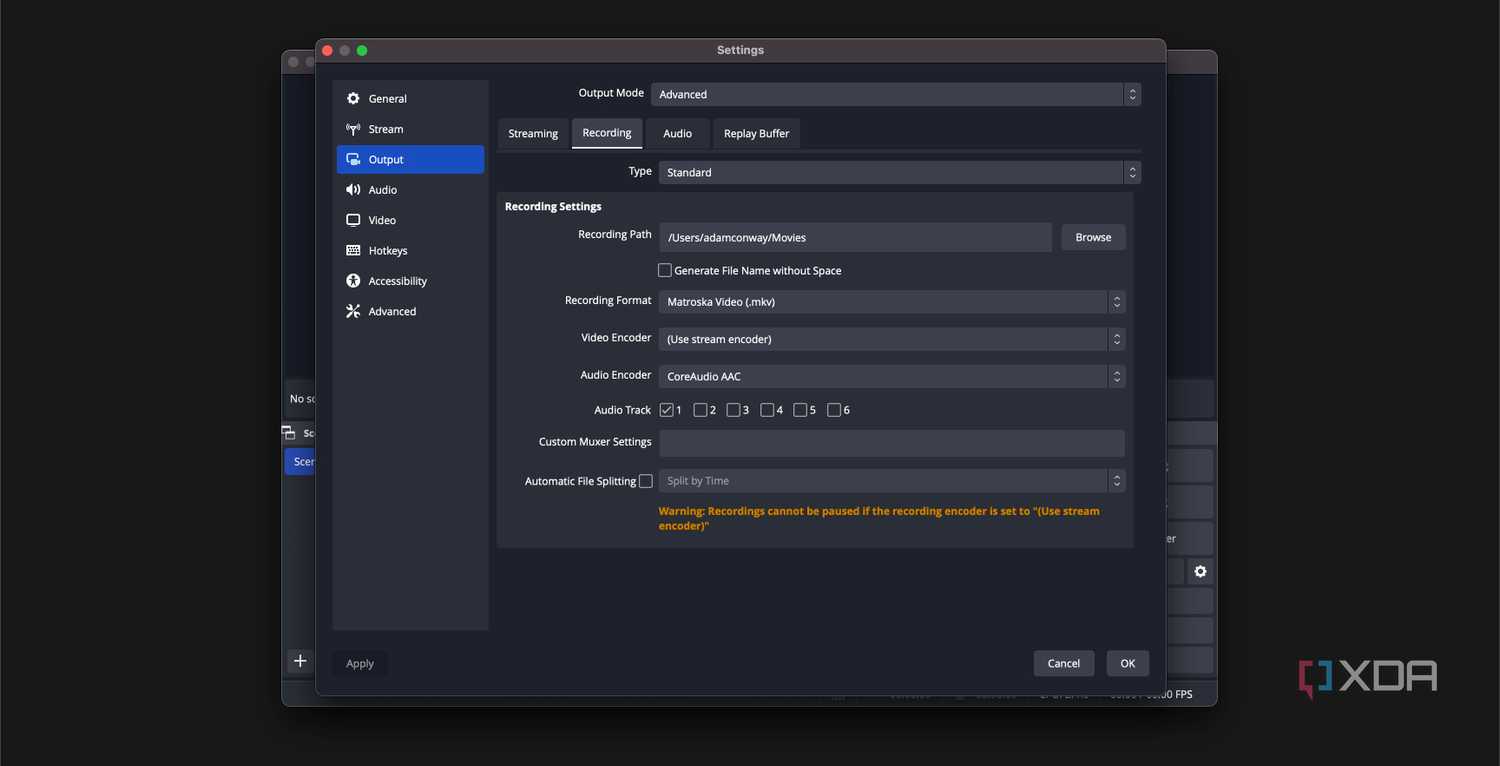Tick the Audio Track 5 checkbox

coord(800,410)
